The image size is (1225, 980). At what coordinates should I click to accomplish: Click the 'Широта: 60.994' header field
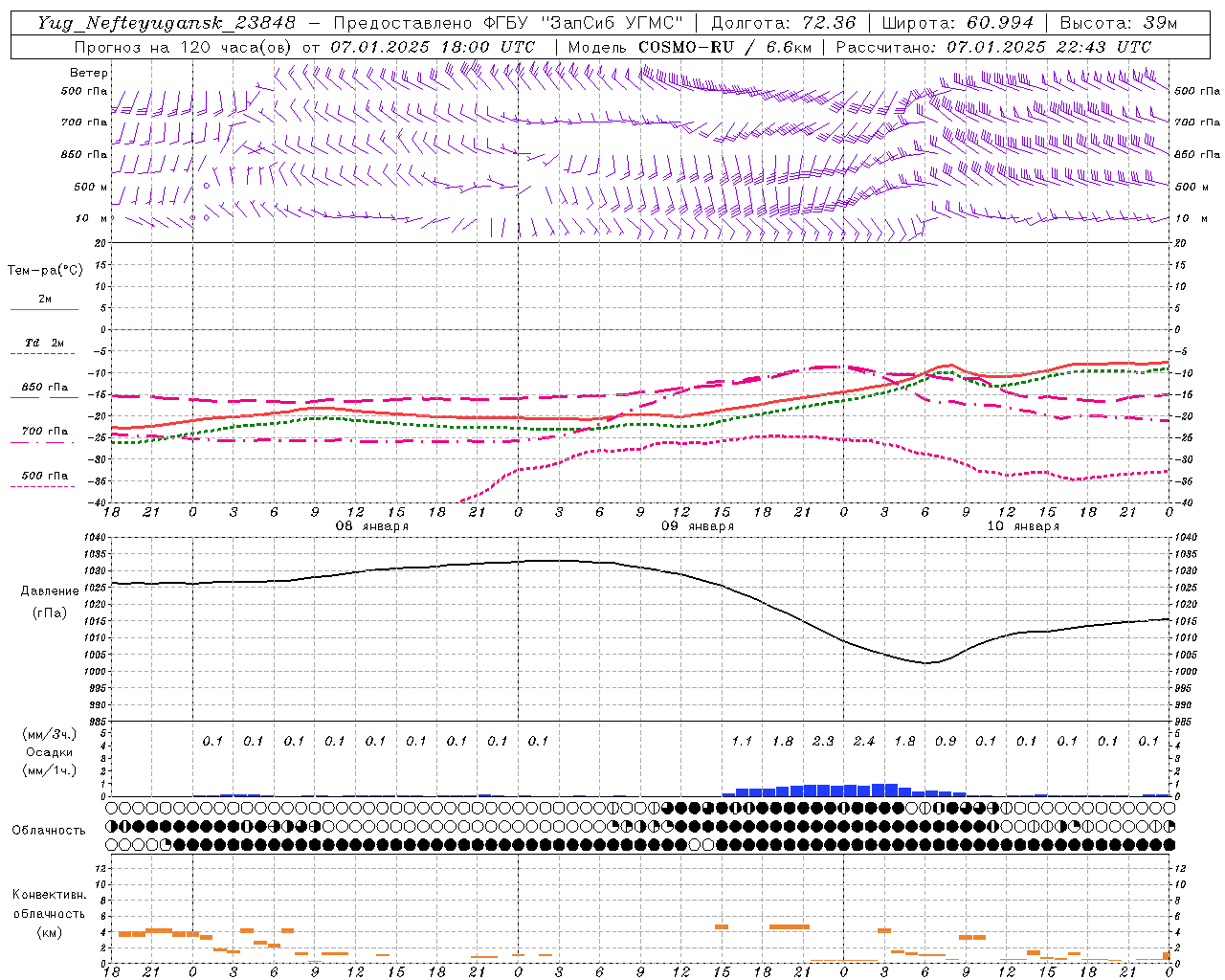coord(958,22)
